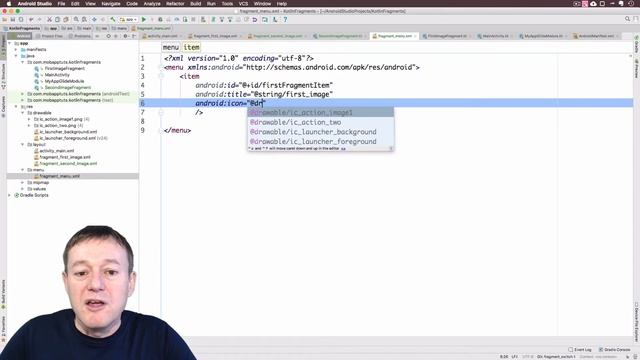Click the Find magnifier icon in toolbar
The height and width of the screenshot is (360, 640).
[76, 19]
